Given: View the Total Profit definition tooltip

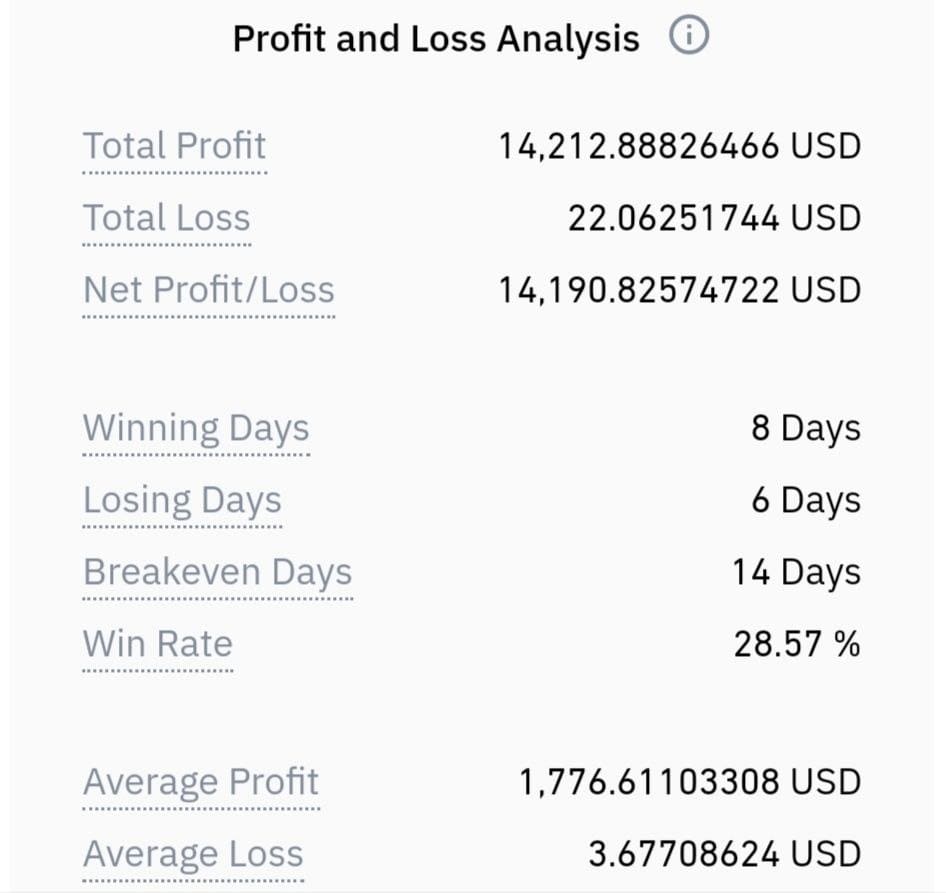Looking at the screenshot, I should [x=174, y=146].
